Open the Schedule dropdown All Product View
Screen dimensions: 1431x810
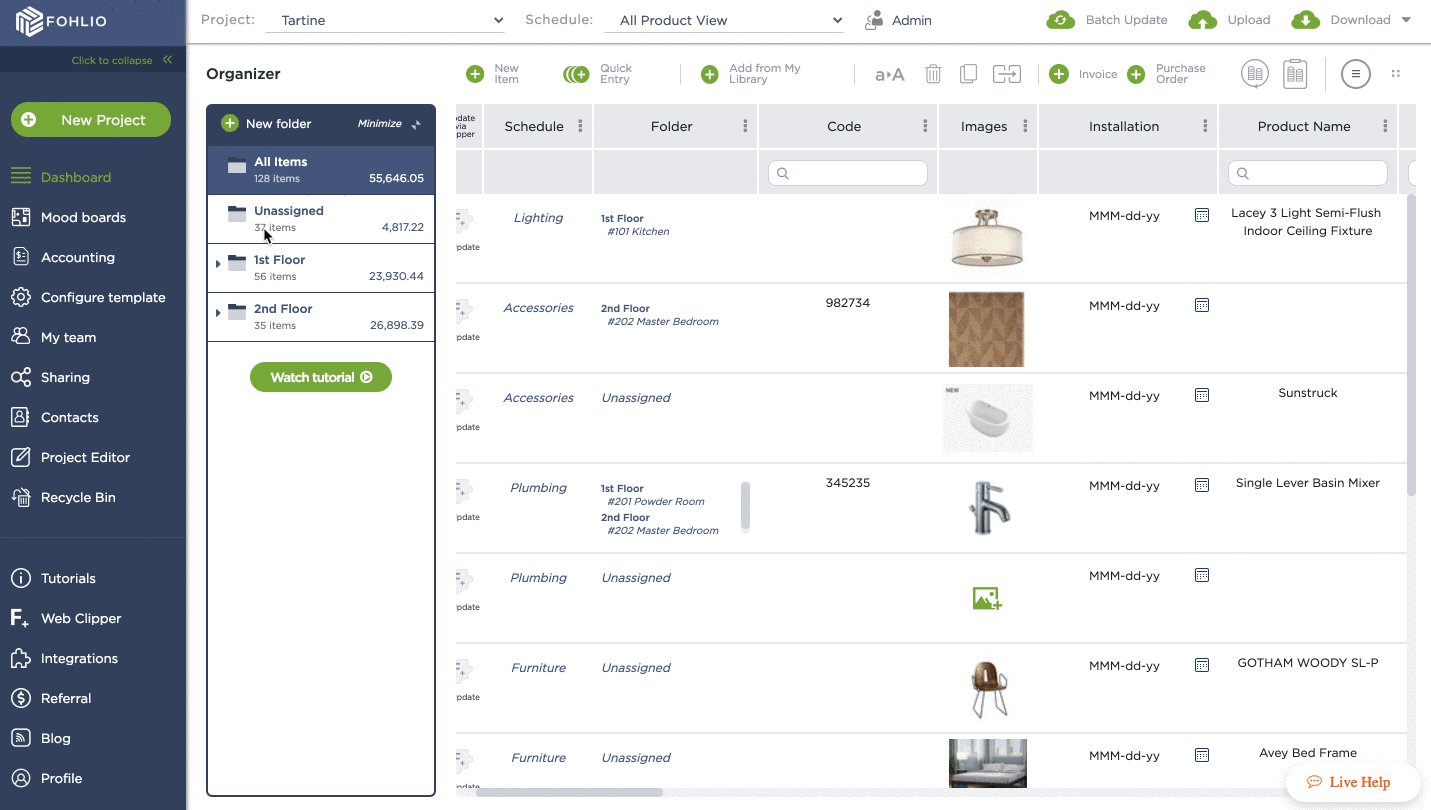tap(724, 20)
